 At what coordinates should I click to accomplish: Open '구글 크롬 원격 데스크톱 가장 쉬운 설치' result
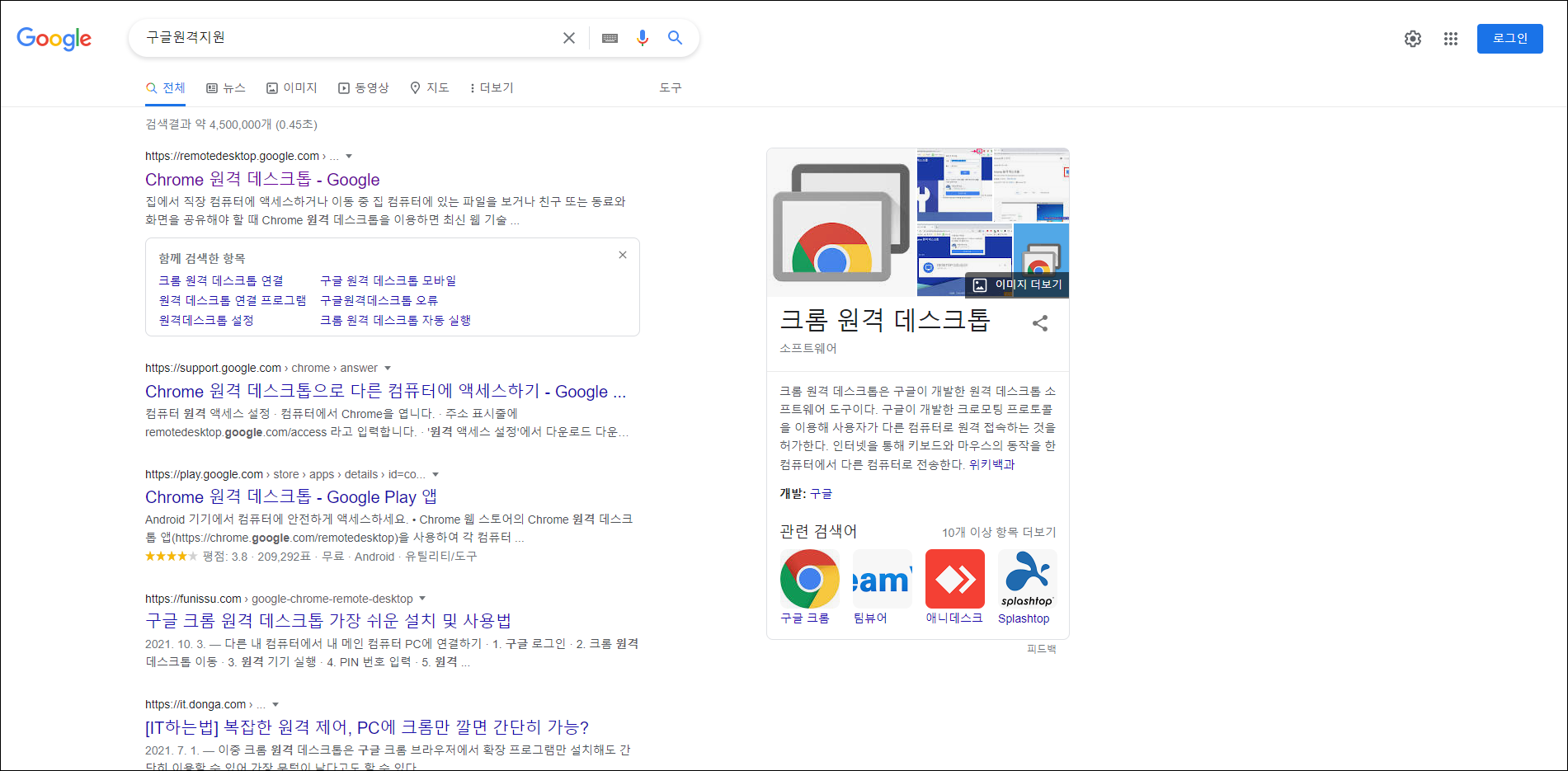tap(328, 621)
